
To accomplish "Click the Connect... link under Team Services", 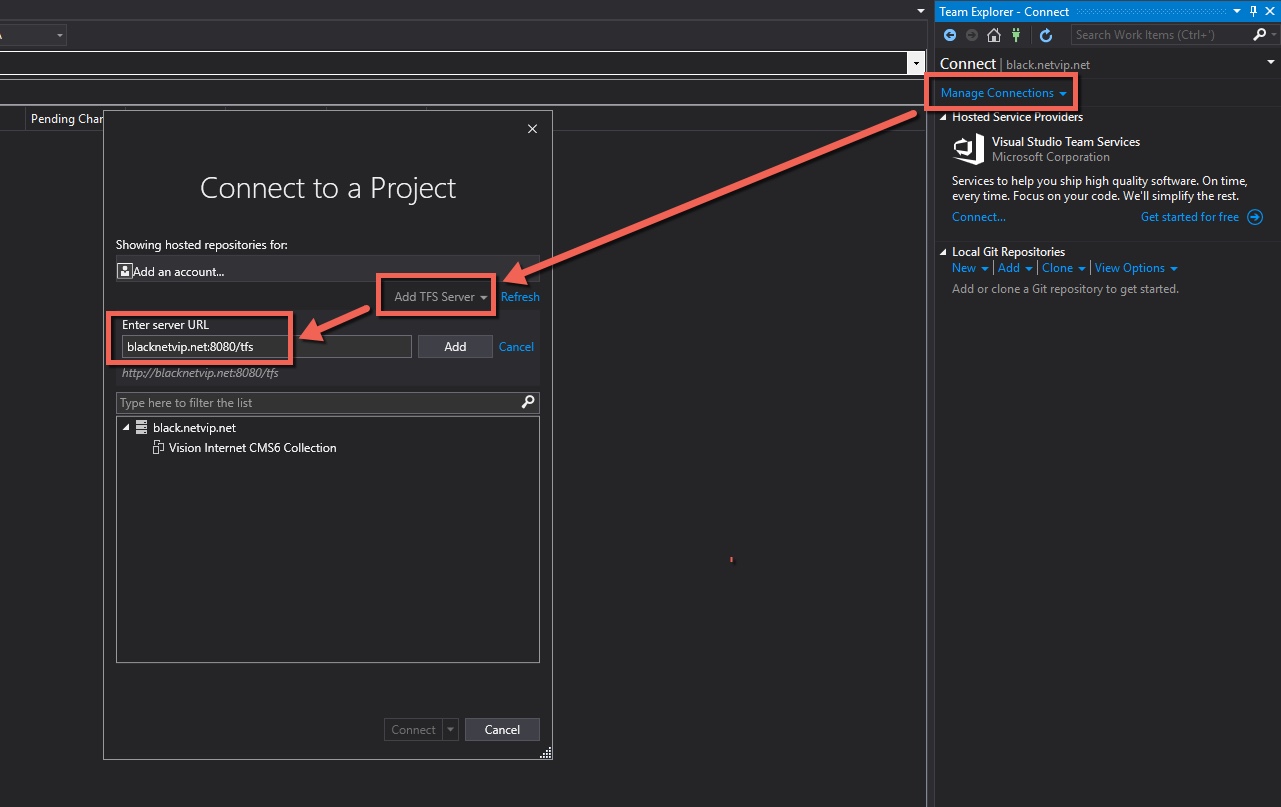I will click(x=978, y=217).
